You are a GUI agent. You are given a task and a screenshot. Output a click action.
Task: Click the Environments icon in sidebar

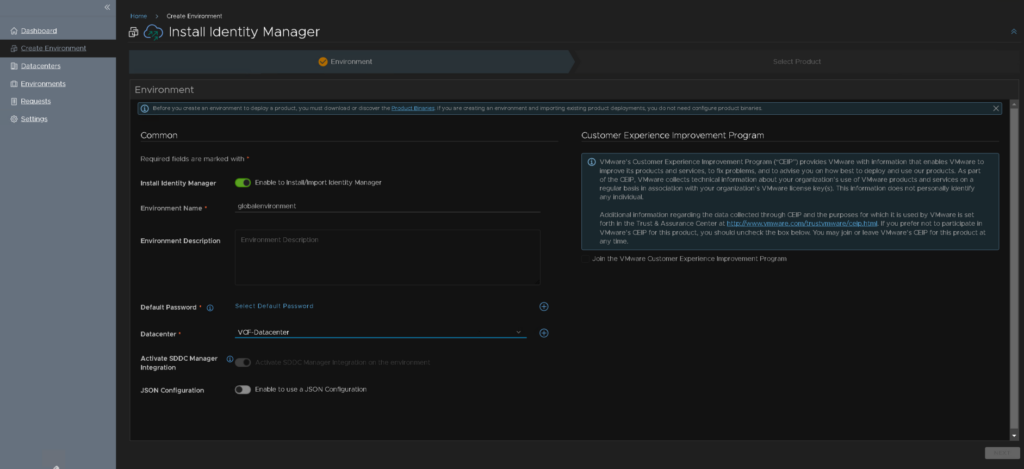click(x=14, y=84)
